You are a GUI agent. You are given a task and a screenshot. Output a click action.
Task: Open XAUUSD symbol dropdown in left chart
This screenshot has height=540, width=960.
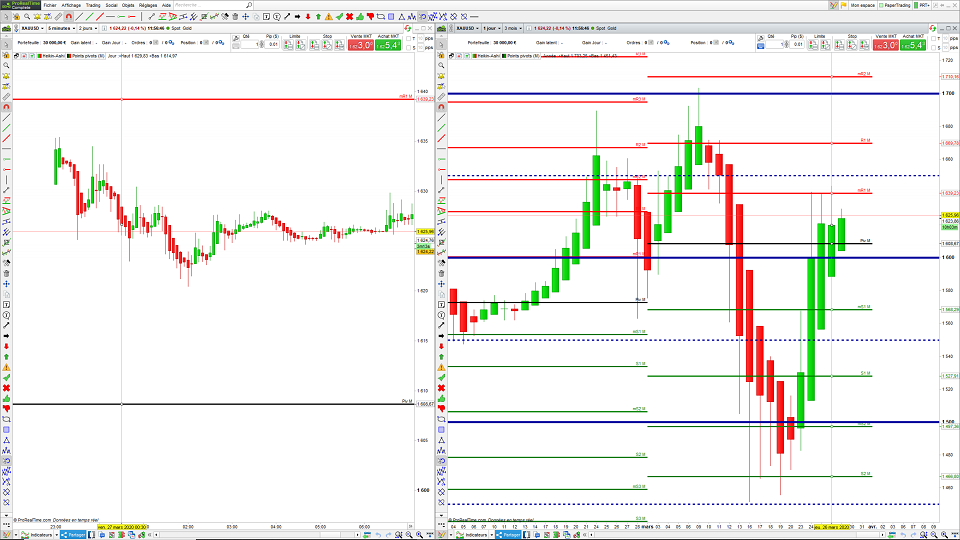point(31,28)
